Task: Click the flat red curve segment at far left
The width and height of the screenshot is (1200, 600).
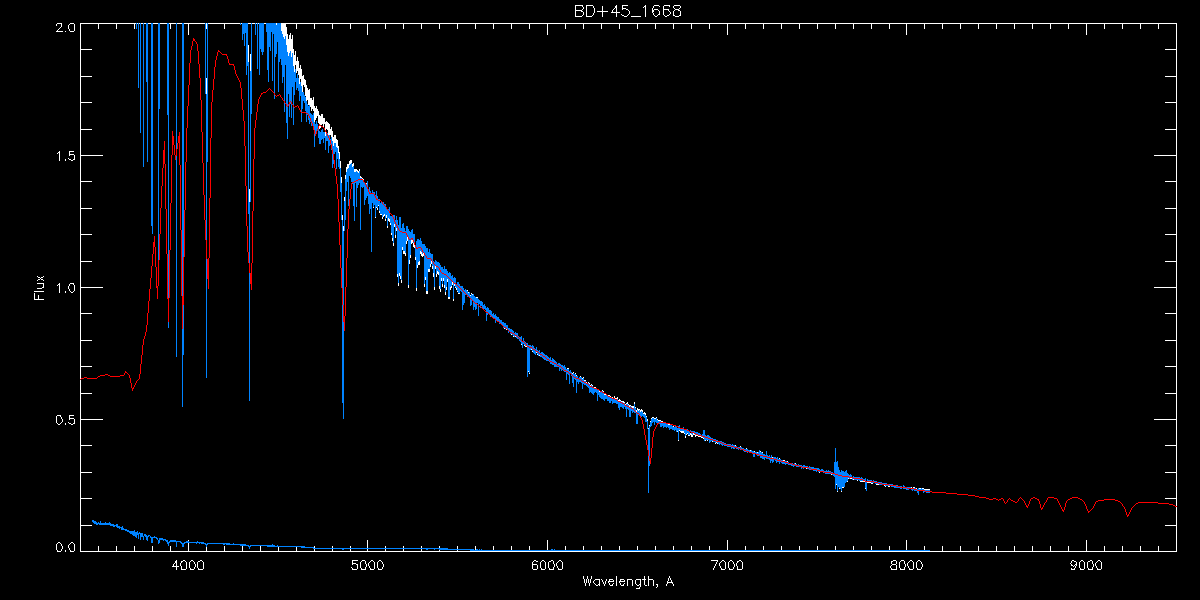Action: pos(105,377)
